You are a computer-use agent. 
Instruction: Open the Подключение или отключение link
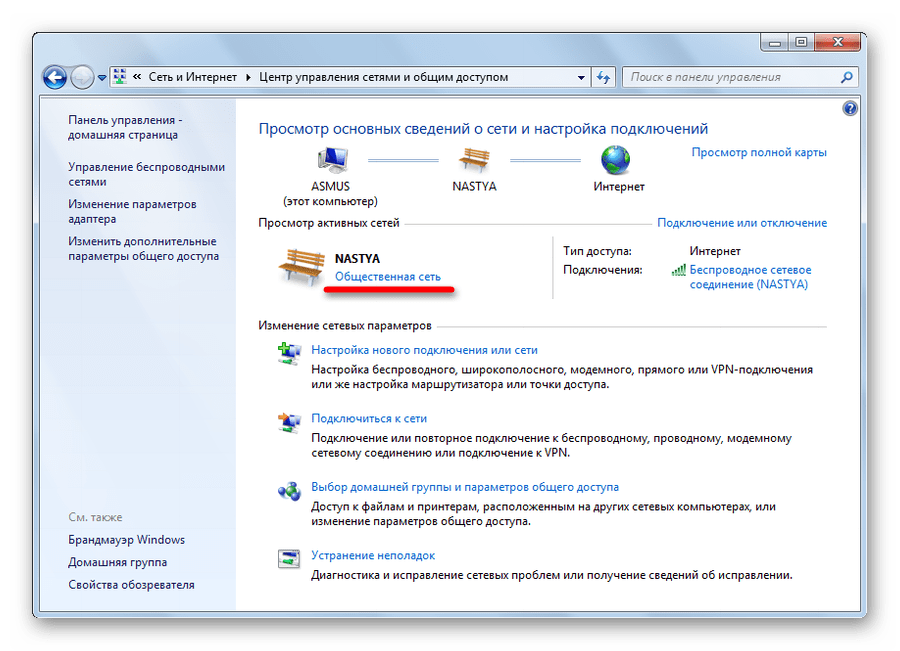745,222
